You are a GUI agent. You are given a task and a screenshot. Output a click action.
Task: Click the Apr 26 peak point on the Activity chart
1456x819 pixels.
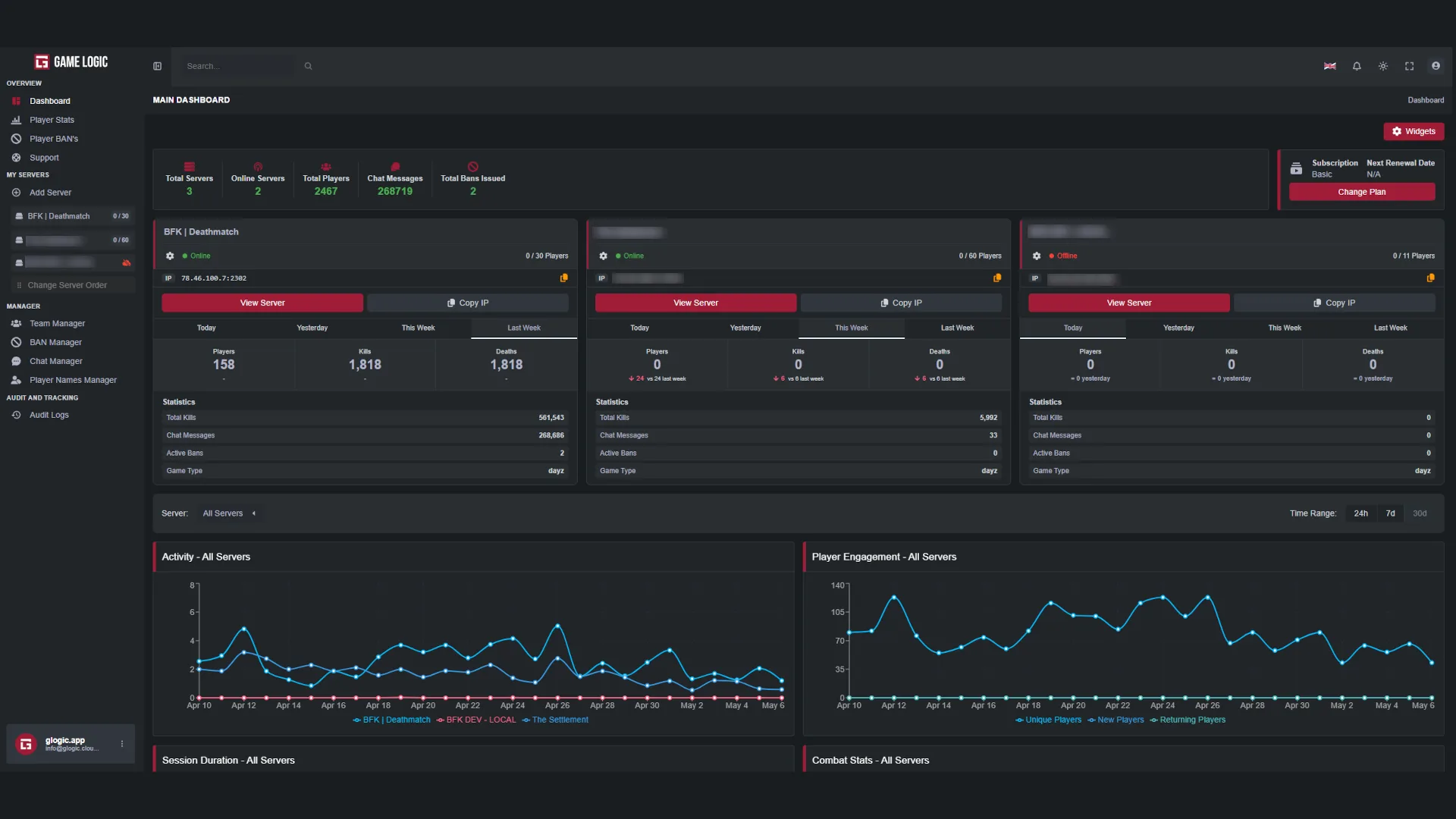557,626
